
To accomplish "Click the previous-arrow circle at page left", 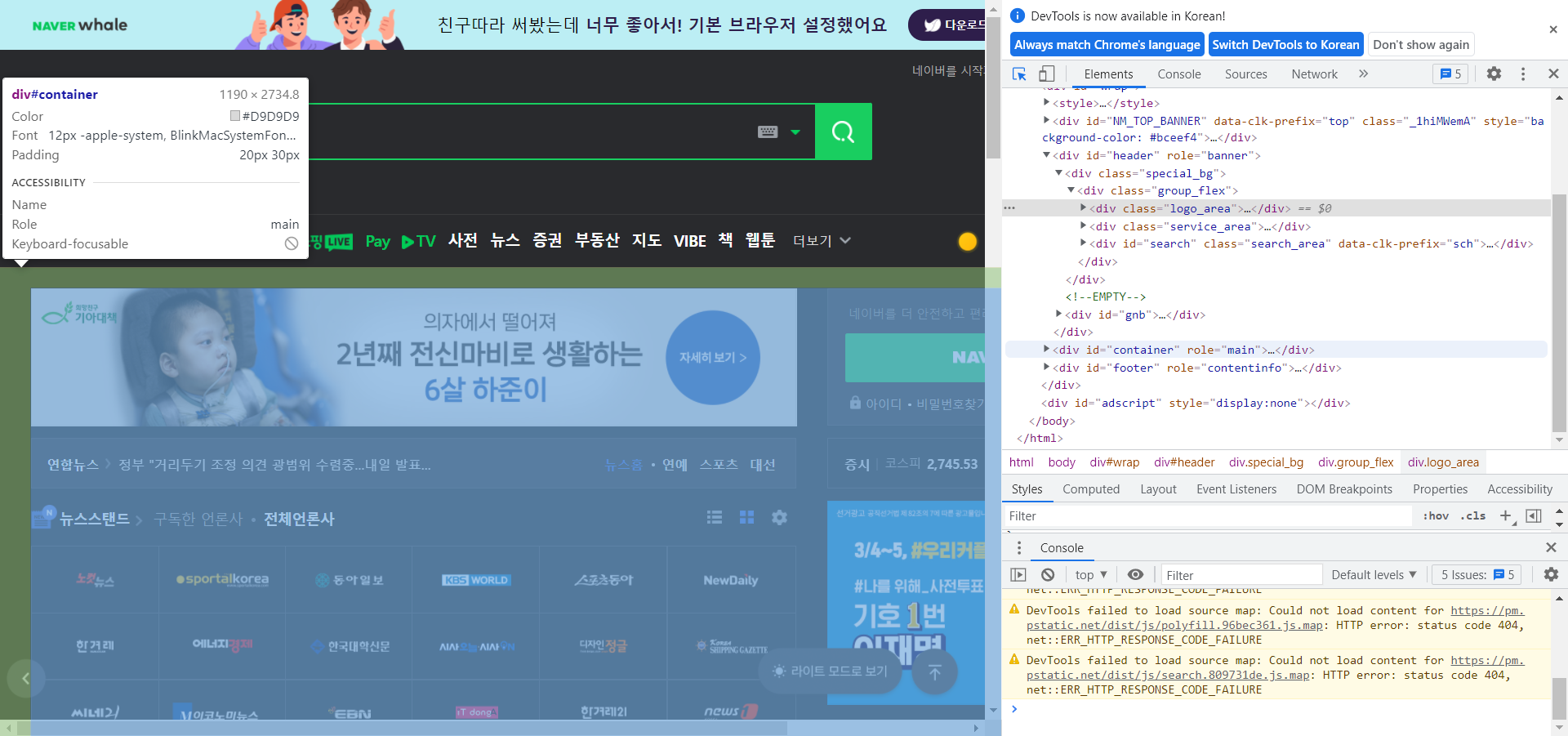I will pyautogui.click(x=26, y=678).
